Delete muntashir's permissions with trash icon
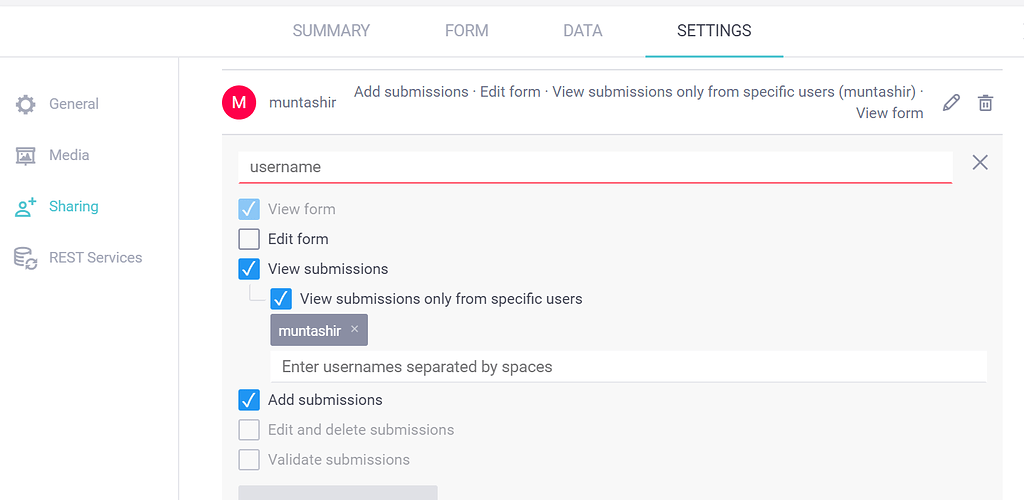 [x=985, y=102]
